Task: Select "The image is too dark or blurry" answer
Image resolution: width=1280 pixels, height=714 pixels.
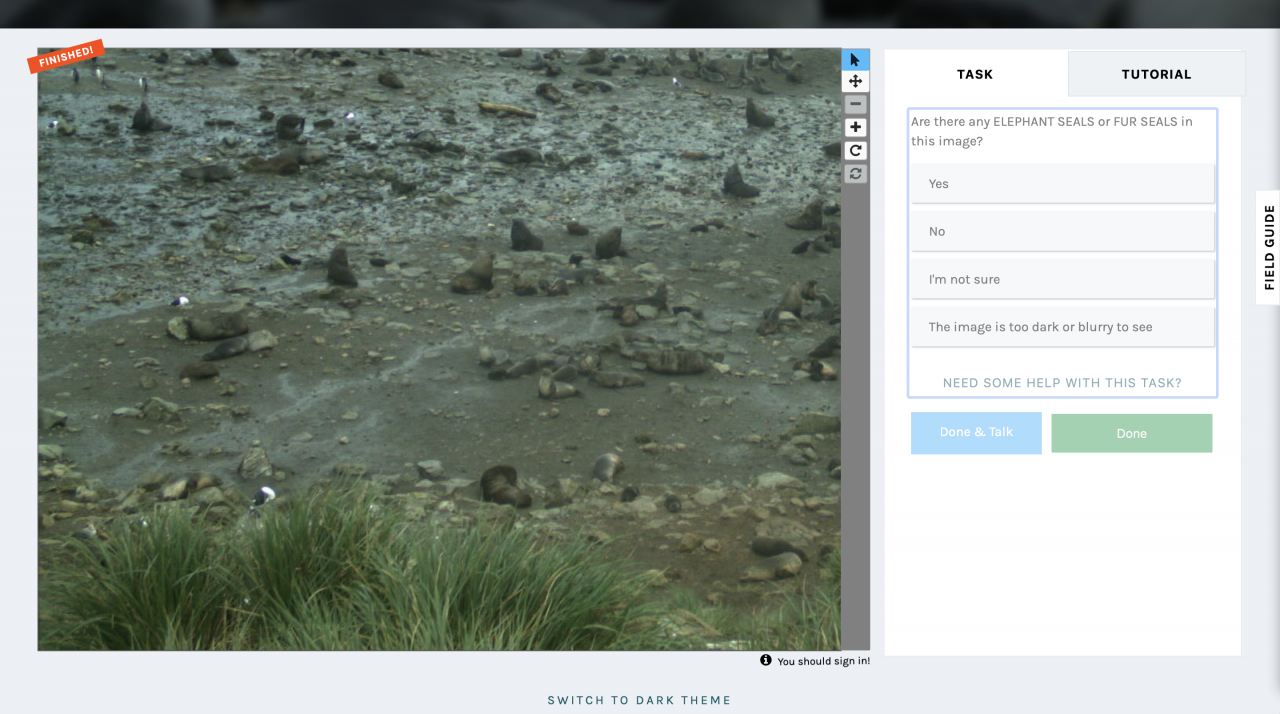Action: pyautogui.click(x=1063, y=327)
